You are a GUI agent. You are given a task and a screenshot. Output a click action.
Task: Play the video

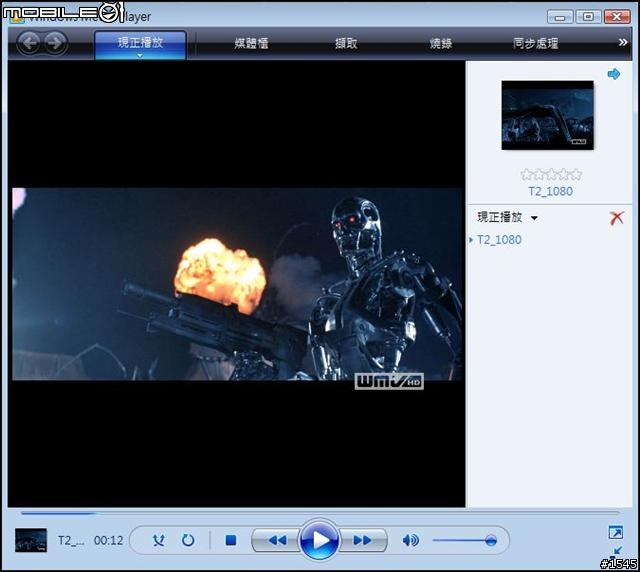pyautogui.click(x=320, y=540)
